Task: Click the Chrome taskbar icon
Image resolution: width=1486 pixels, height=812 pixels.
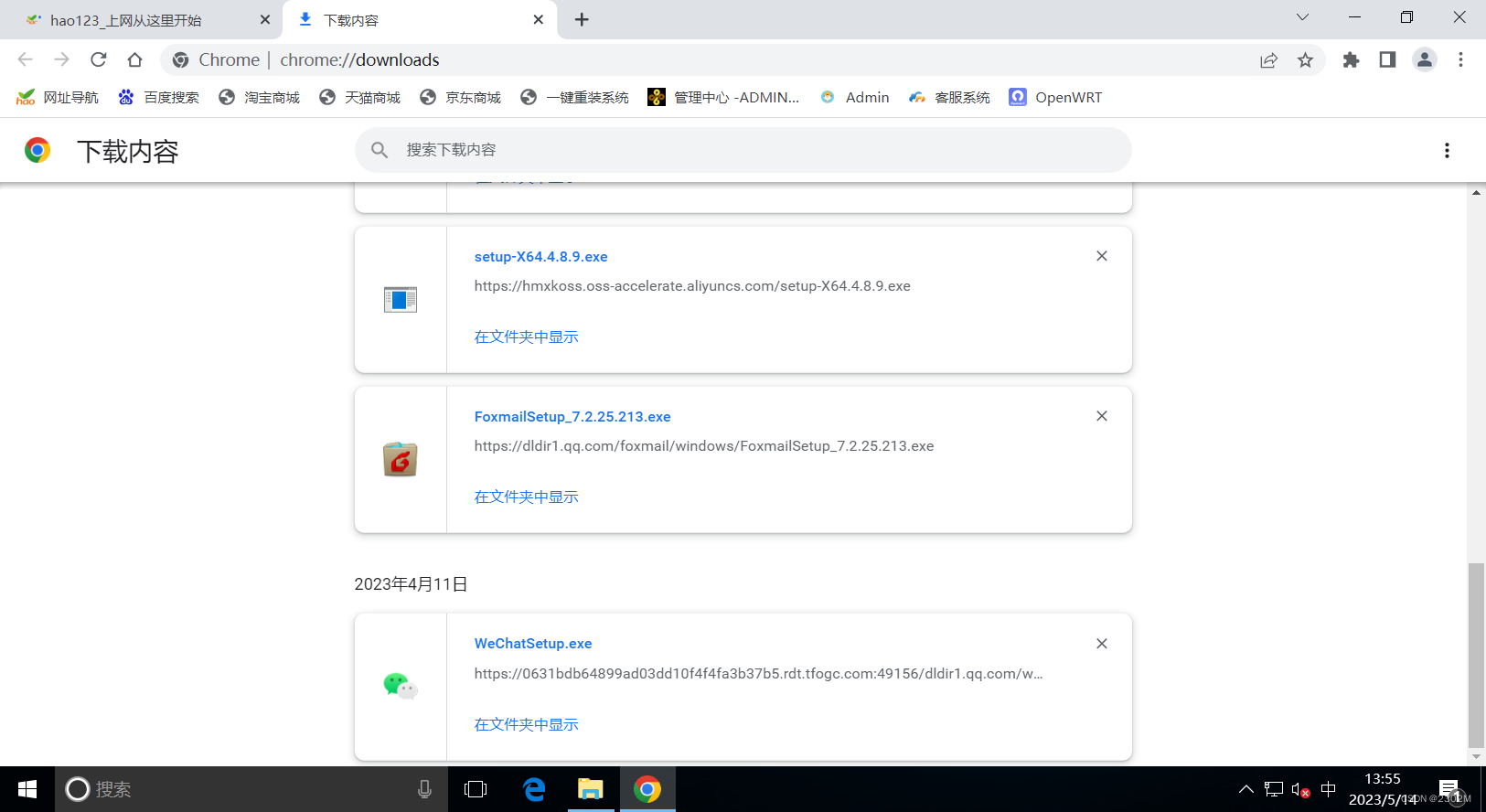Action: pyautogui.click(x=647, y=789)
